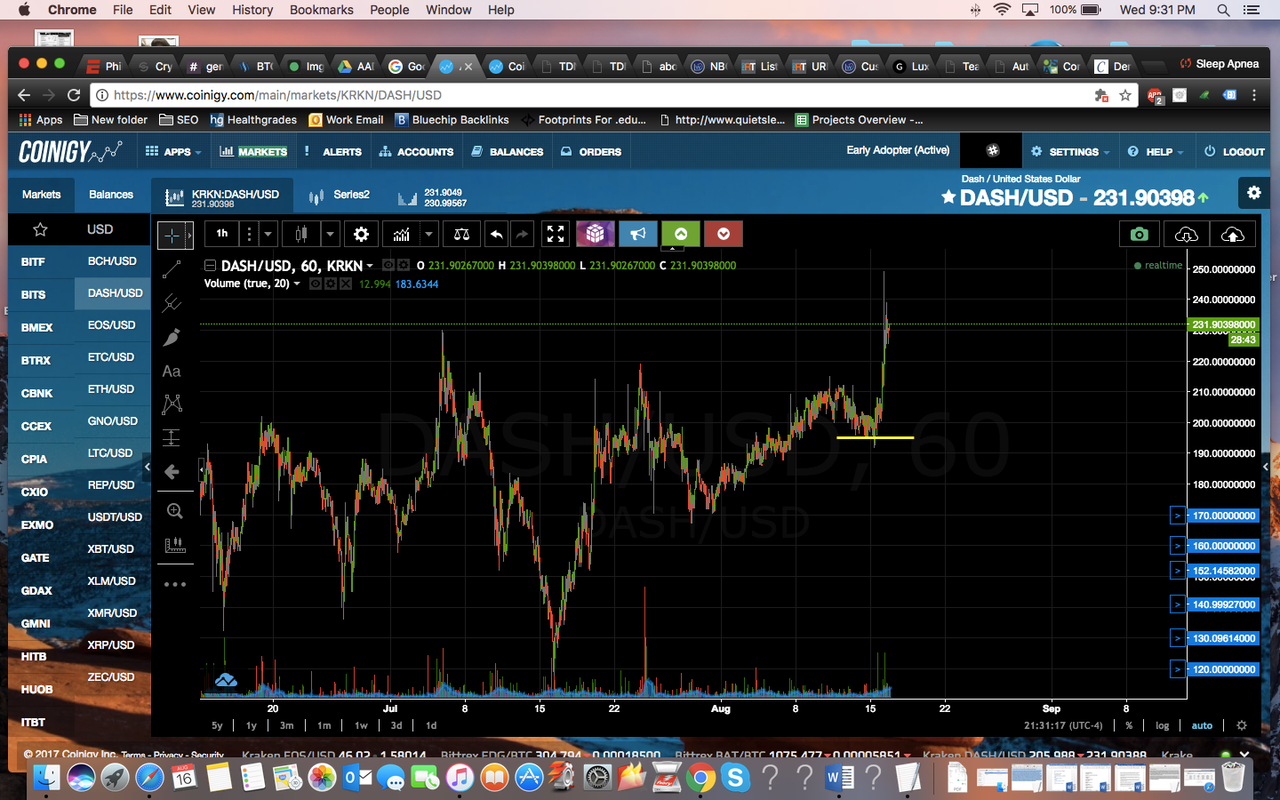Viewport: 1280px width, 800px height.
Task: Select the brush drawing tool
Action: 172,337
